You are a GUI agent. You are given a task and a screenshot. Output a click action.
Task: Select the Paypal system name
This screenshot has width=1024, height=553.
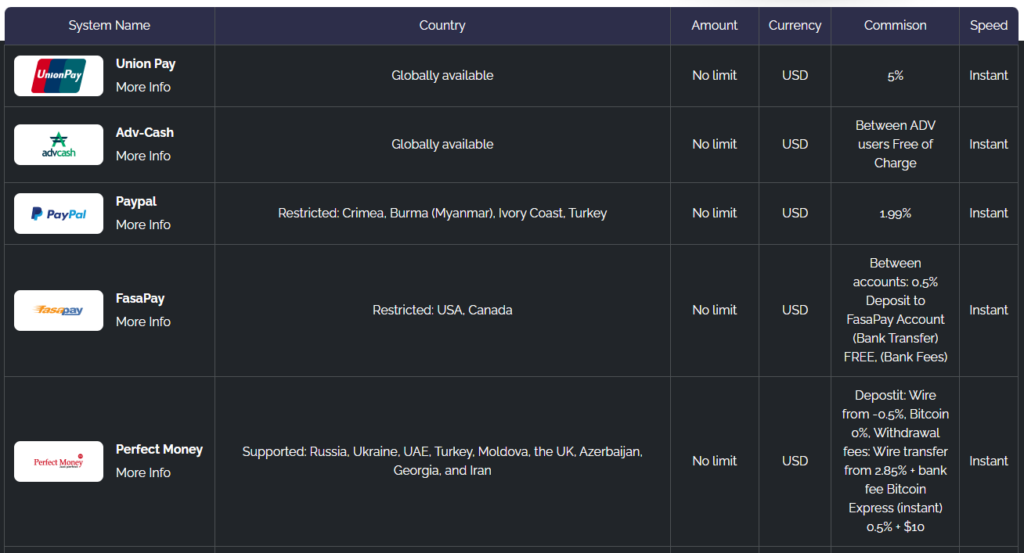coord(136,202)
